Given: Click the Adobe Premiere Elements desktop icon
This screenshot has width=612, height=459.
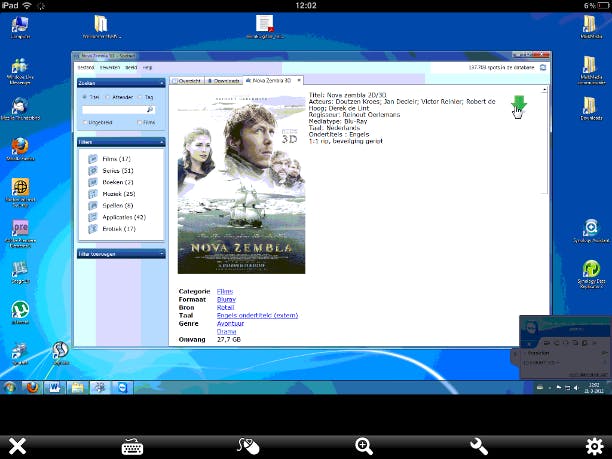Looking at the screenshot, I should pyautogui.click(x=20, y=234).
